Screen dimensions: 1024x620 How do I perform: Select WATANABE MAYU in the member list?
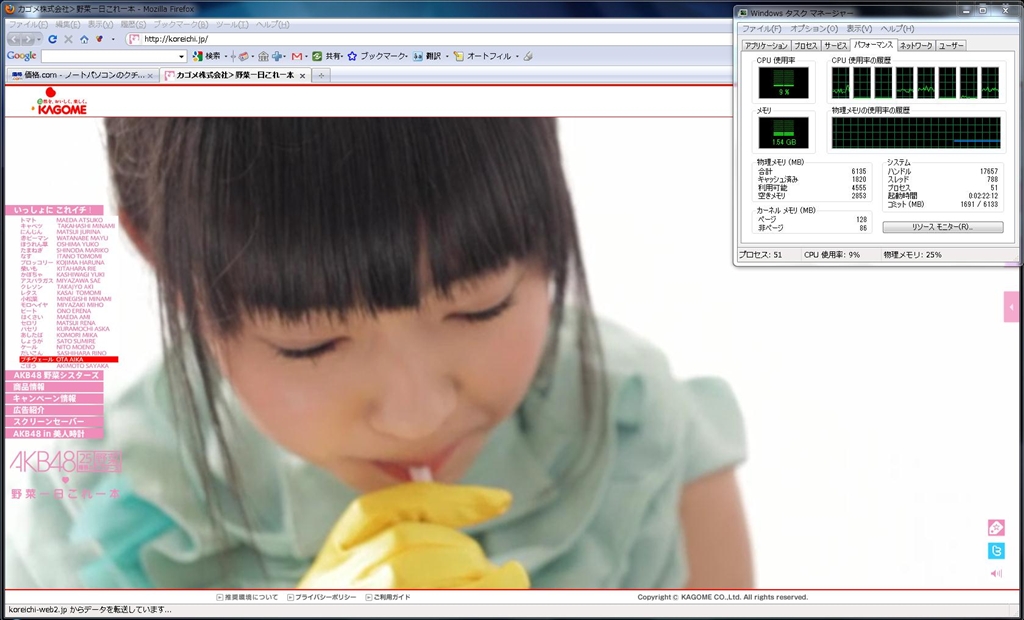click(82, 238)
